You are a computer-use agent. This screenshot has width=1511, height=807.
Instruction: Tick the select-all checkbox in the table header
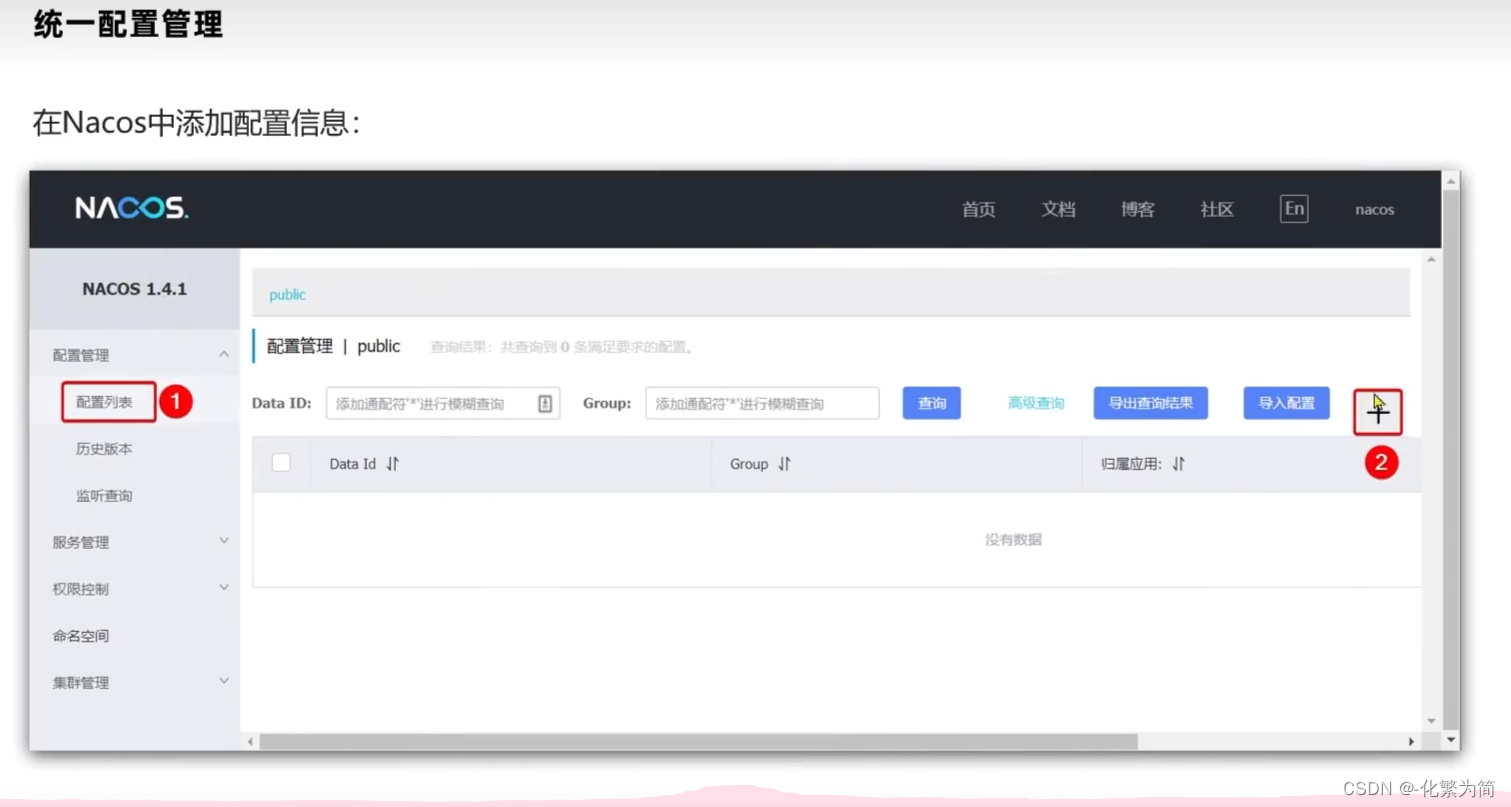282,462
